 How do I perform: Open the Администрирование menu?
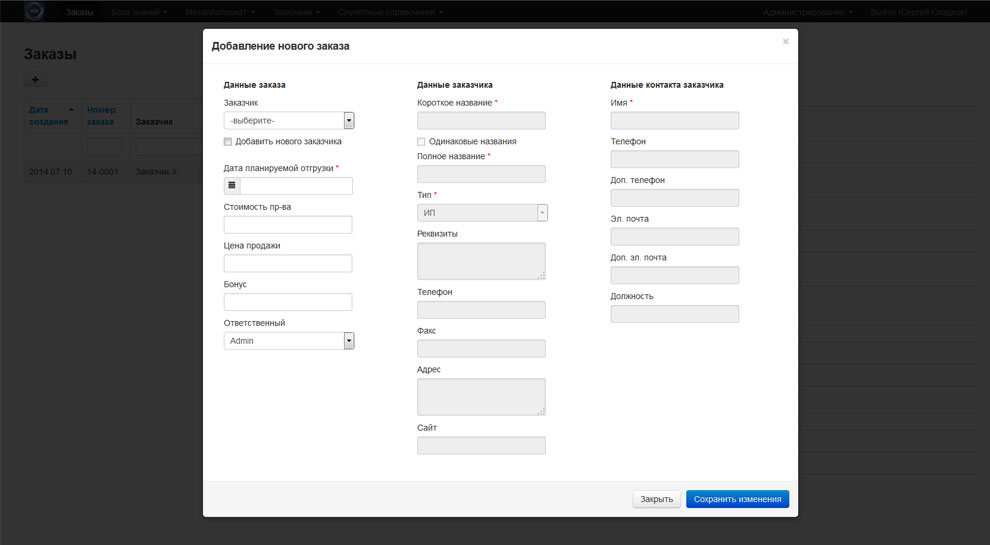807,12
